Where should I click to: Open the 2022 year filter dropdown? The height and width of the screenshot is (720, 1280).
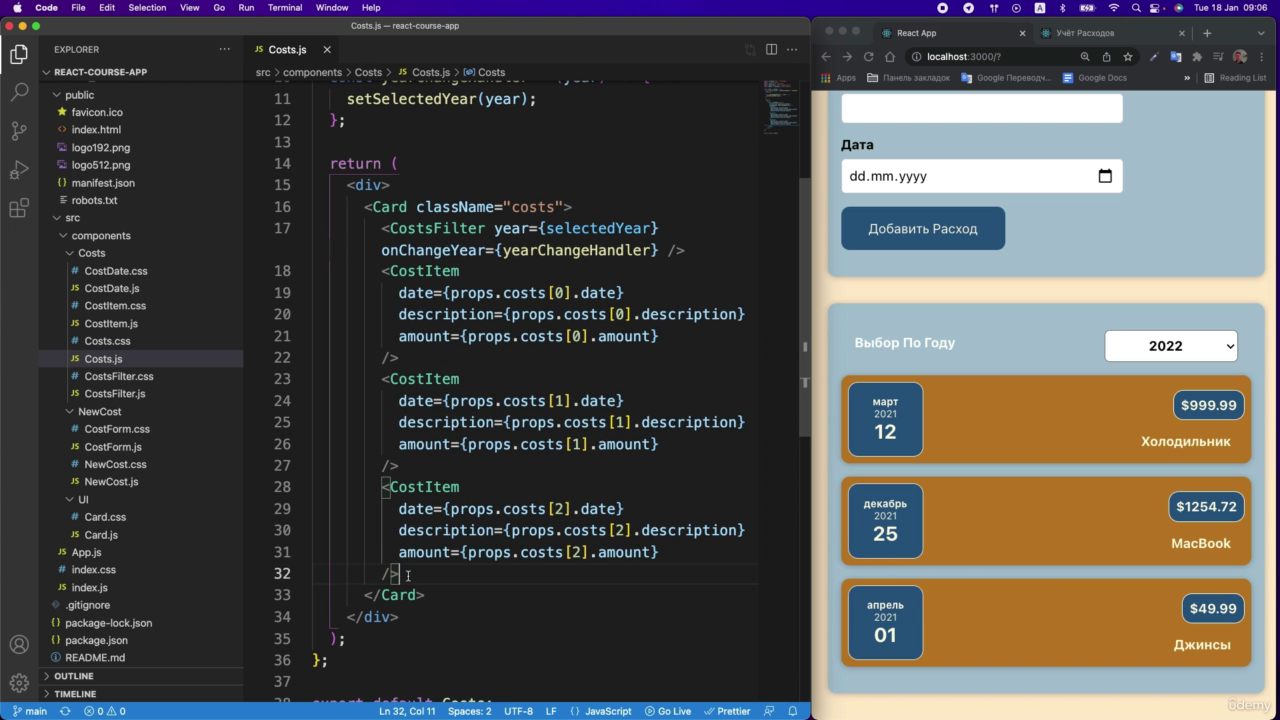pos(1171,346)
